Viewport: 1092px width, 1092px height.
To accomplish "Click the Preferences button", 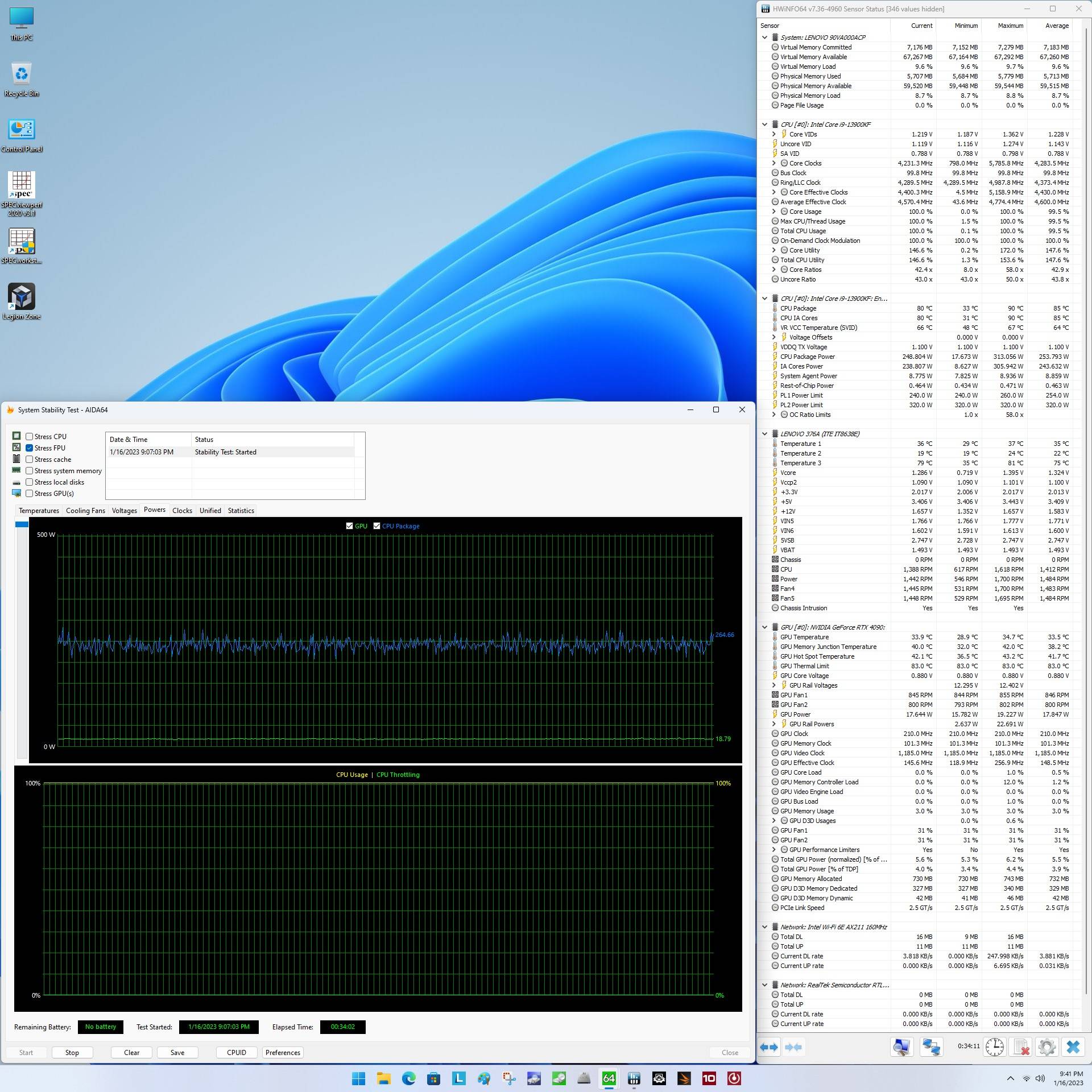I will pyautogui.click(x=283, y=1052).
